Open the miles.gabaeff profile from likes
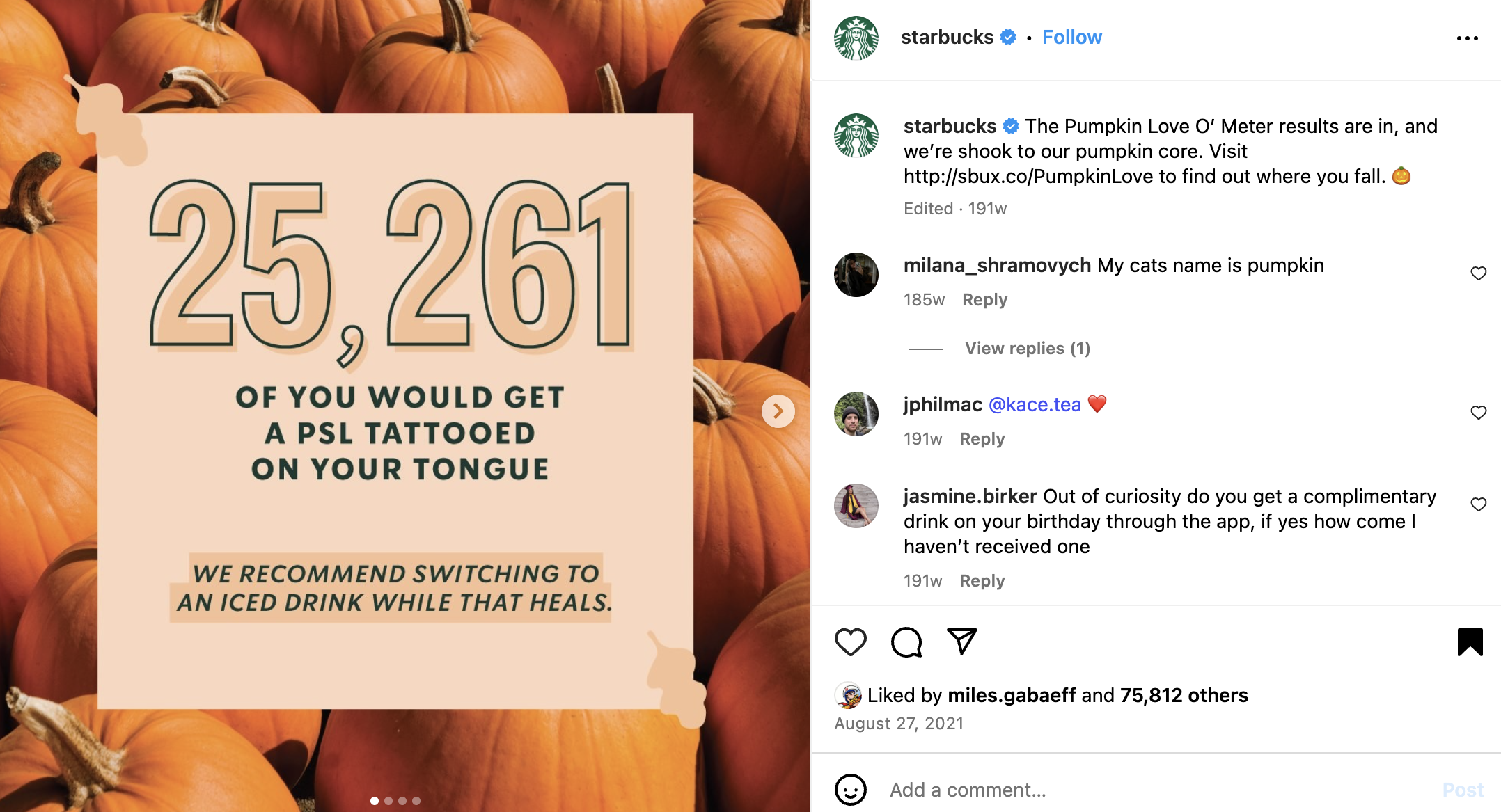Screen dimensions: 1501x812 pos(1012,695)
